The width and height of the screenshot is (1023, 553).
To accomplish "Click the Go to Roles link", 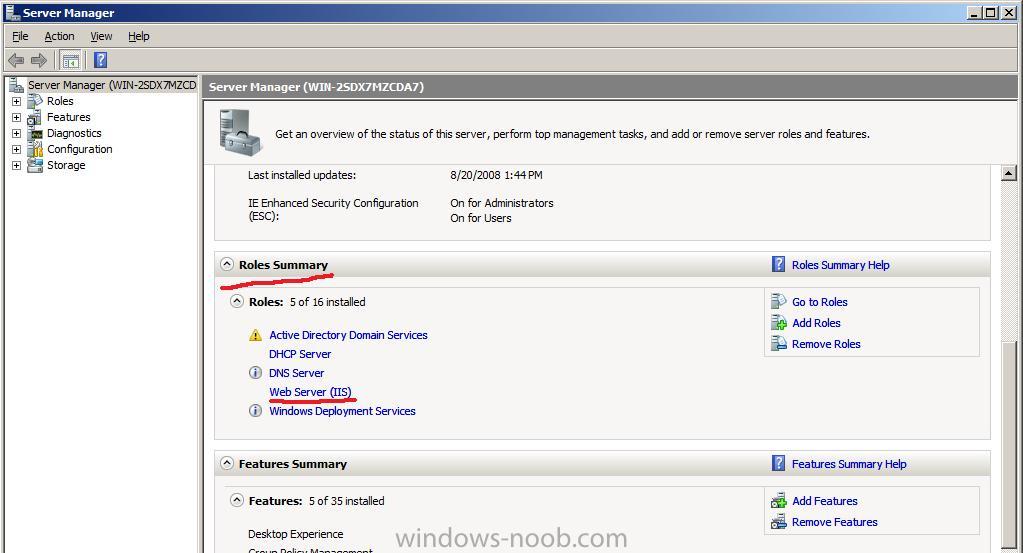I will pyautogui.click(x=819, y=302).
